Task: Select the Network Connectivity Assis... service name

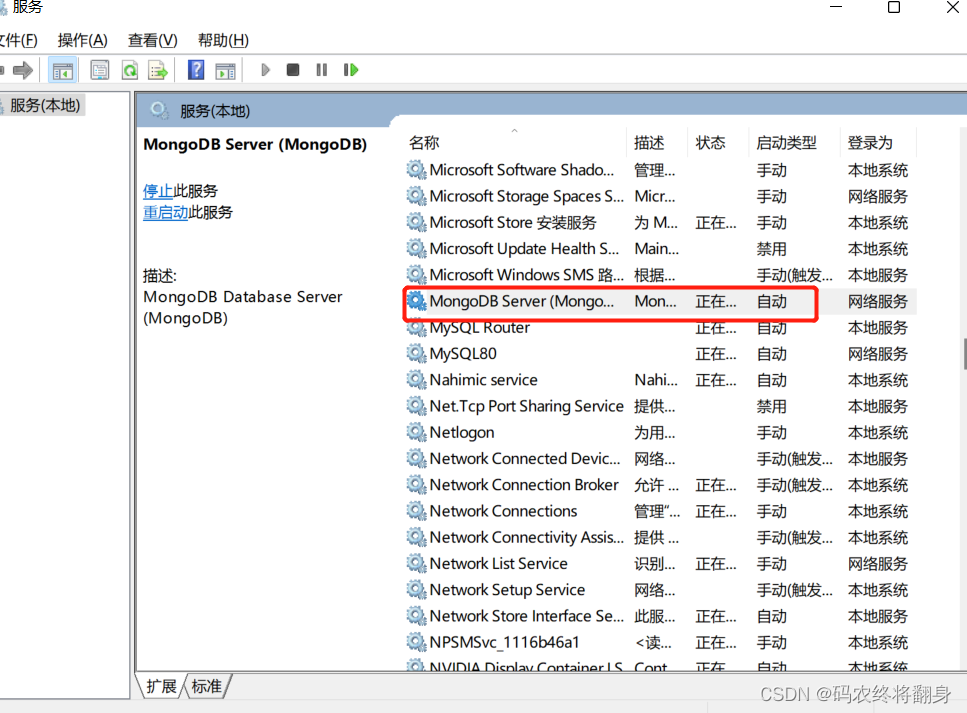Action: click(x=526, y=537)
